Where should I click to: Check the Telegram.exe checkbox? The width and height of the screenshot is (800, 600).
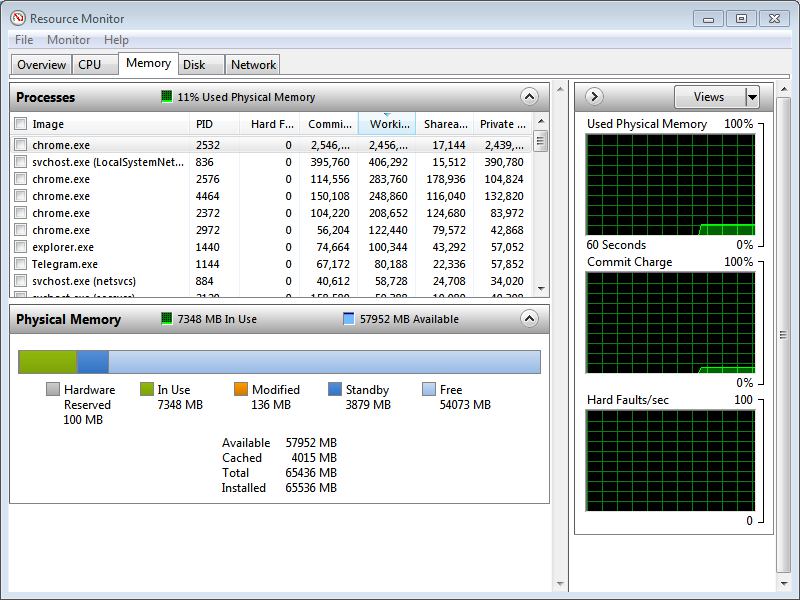click(20, 264)
